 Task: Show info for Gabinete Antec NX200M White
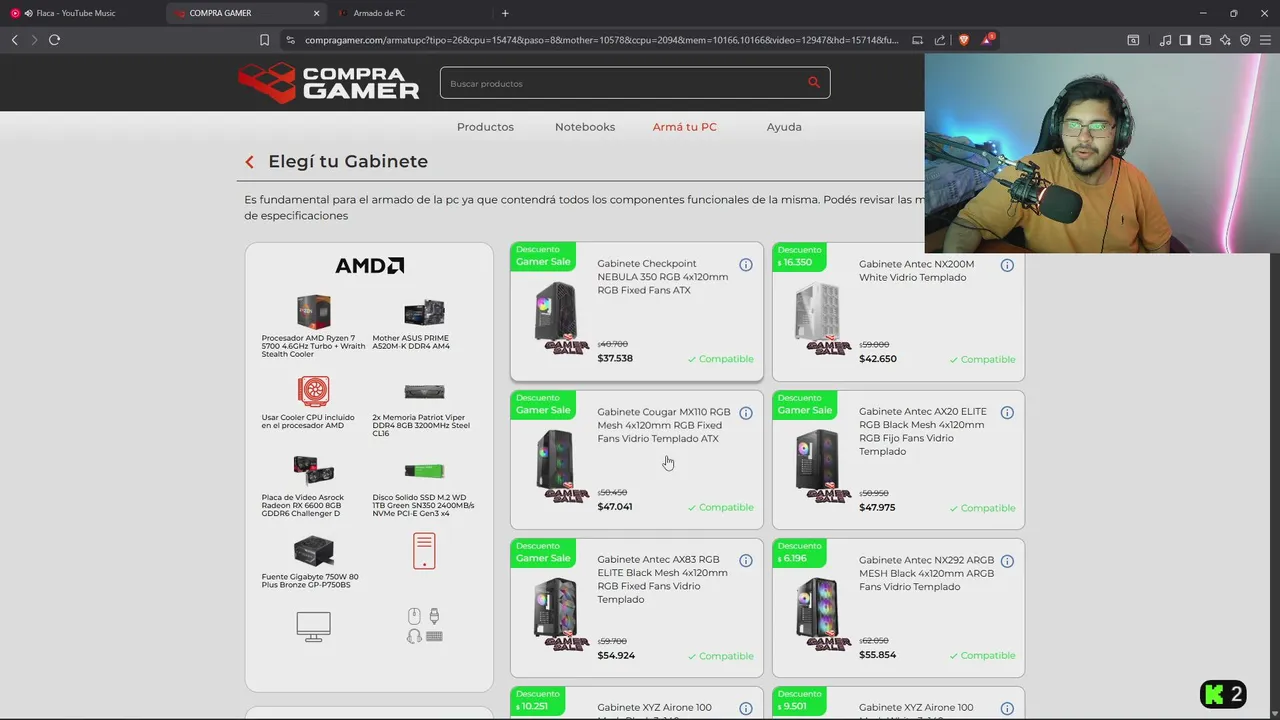tap(1007, 265)
